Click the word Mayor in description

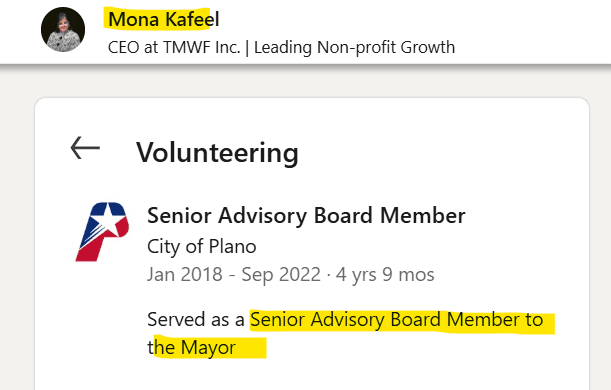(208, 348)
